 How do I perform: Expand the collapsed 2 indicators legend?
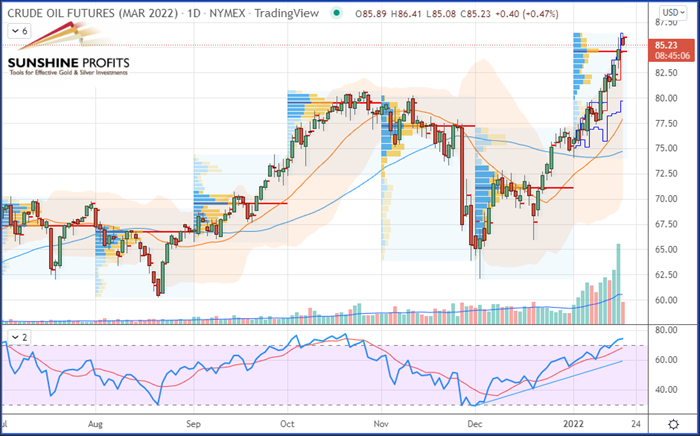coord(19,337)
